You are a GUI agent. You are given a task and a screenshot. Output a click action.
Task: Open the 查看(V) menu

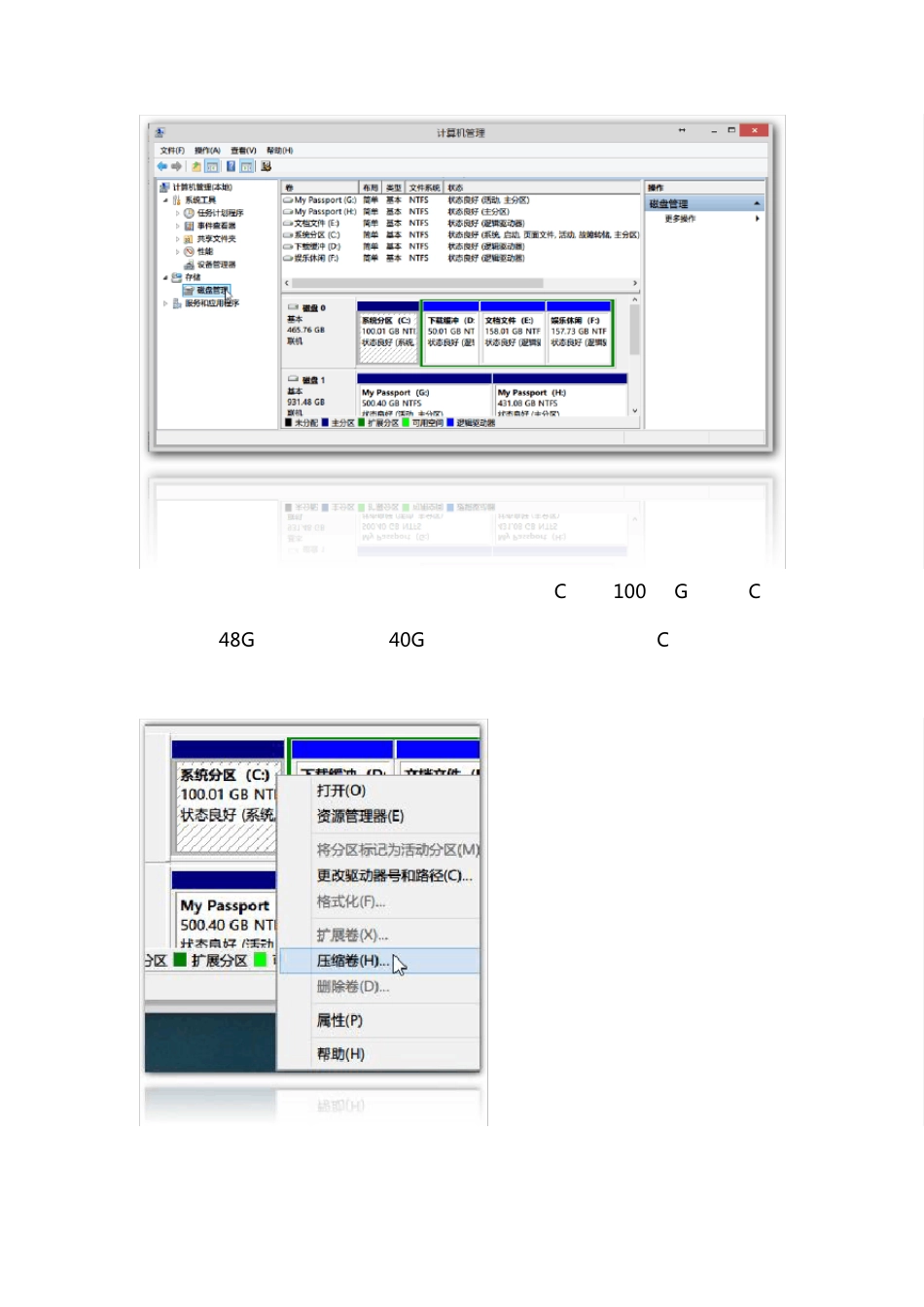[243, 151]
